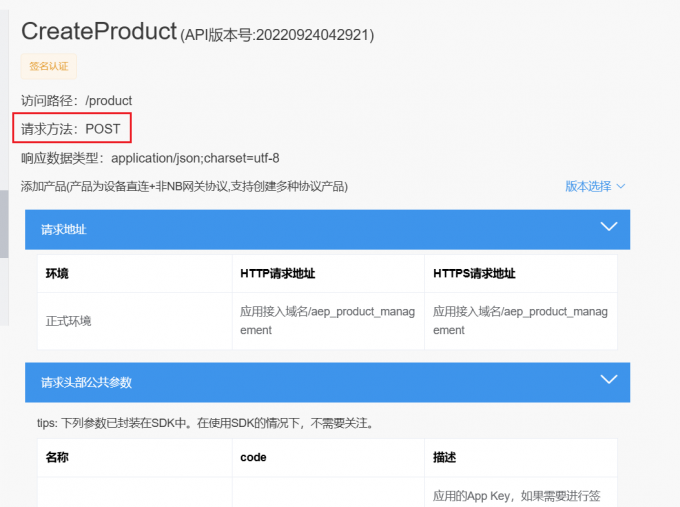Click the left vertical scrollbar thumb

4,224
